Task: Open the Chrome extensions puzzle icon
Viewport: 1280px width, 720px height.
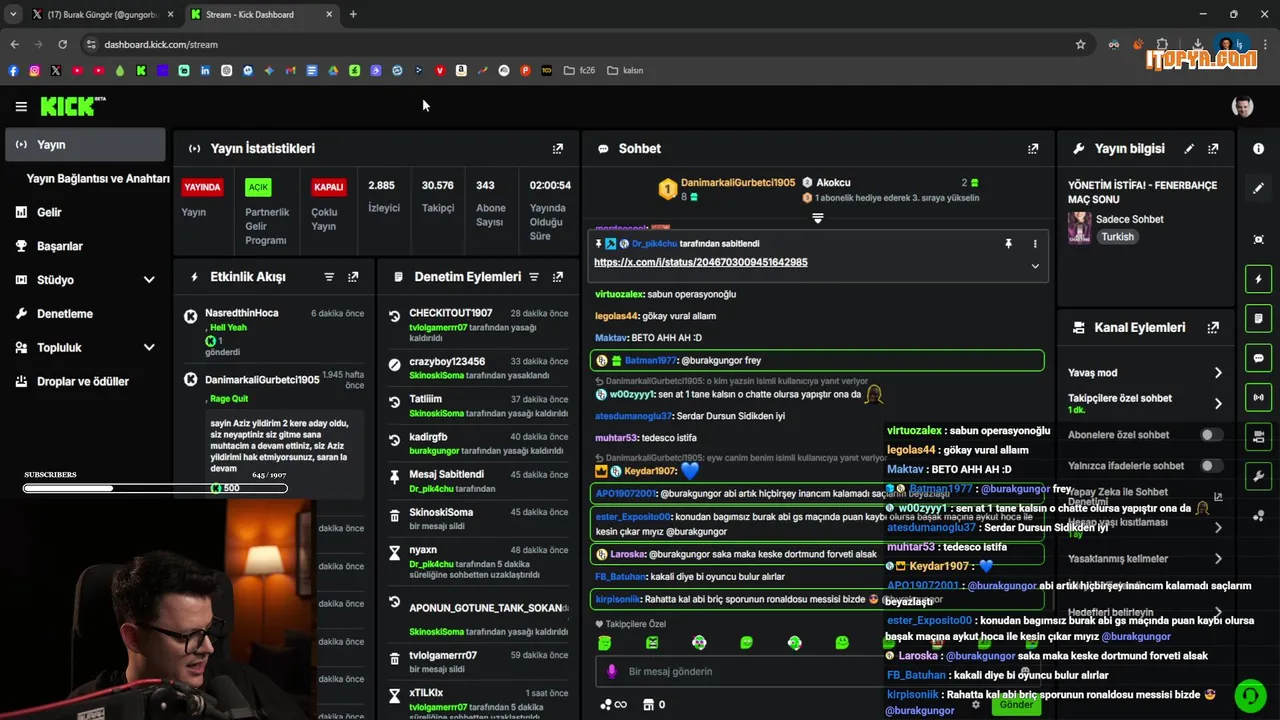Action: [x=1162, y=44]
